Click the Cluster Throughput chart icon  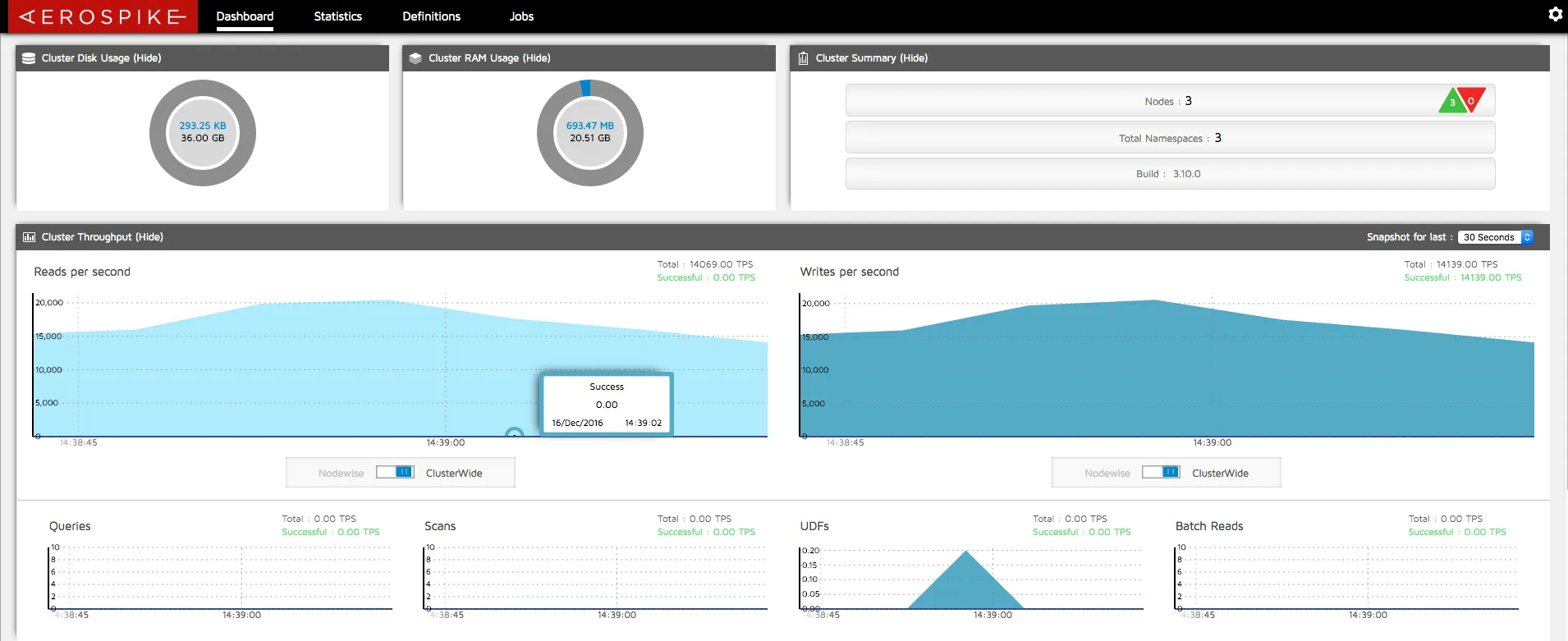pos(29,237)
